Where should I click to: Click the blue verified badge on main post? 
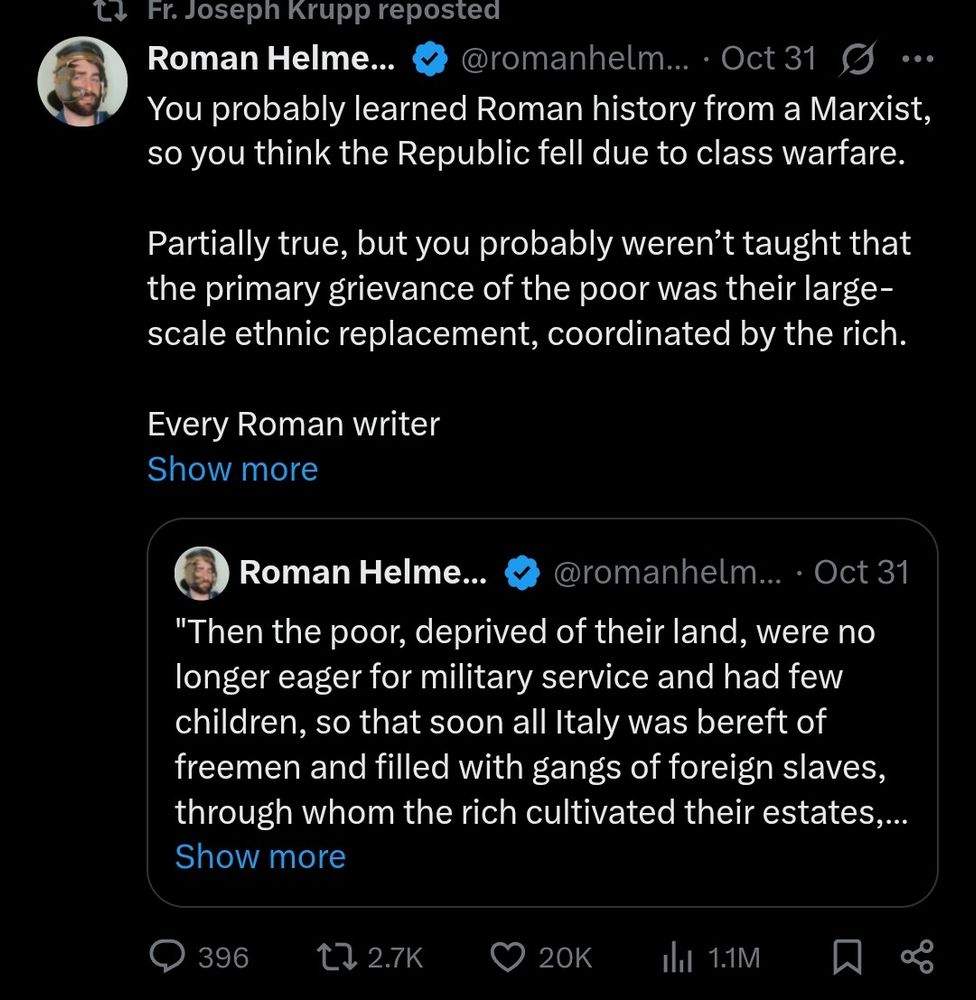click(x=430, y=60)
